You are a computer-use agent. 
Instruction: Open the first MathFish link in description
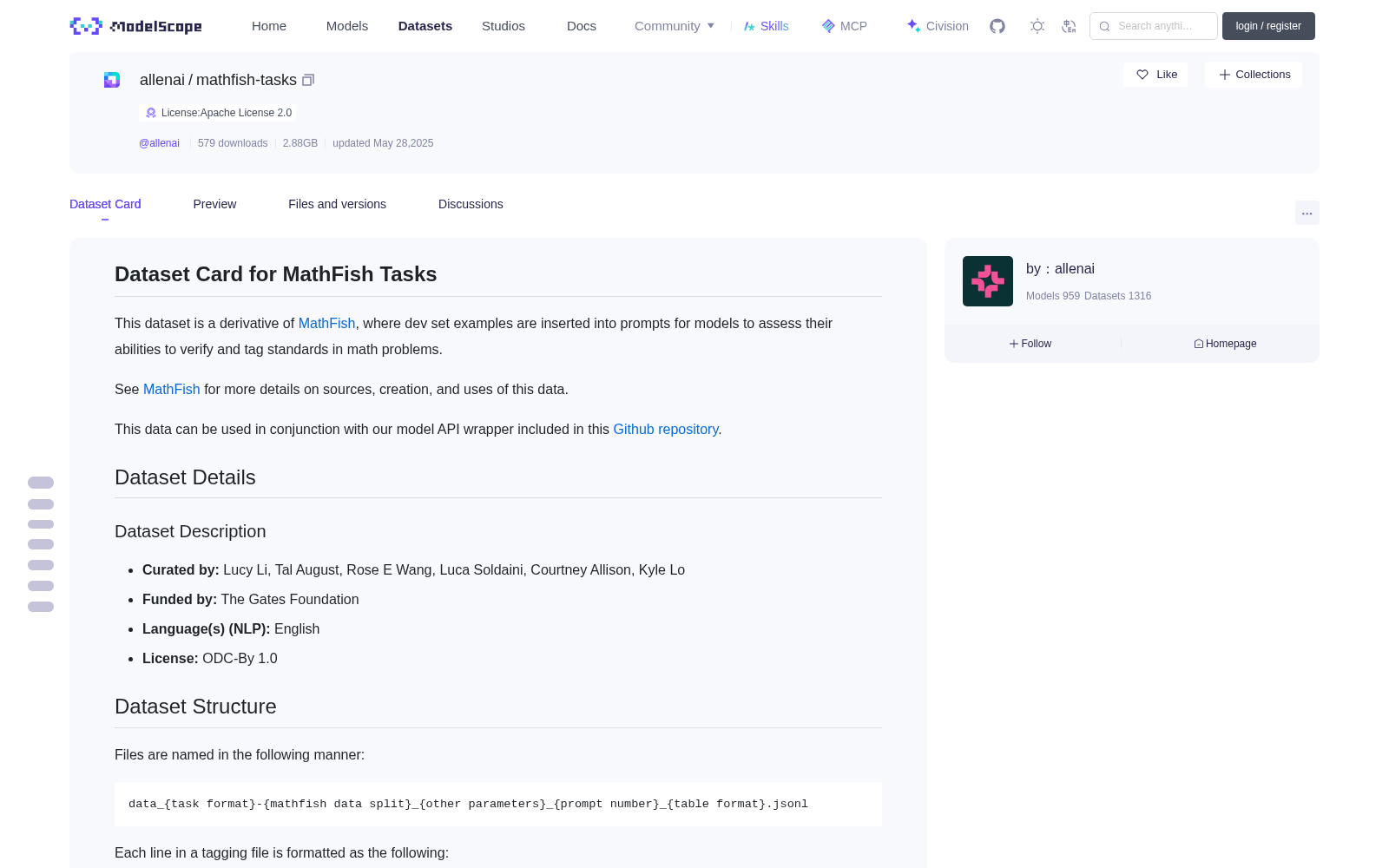coord(326,323)
